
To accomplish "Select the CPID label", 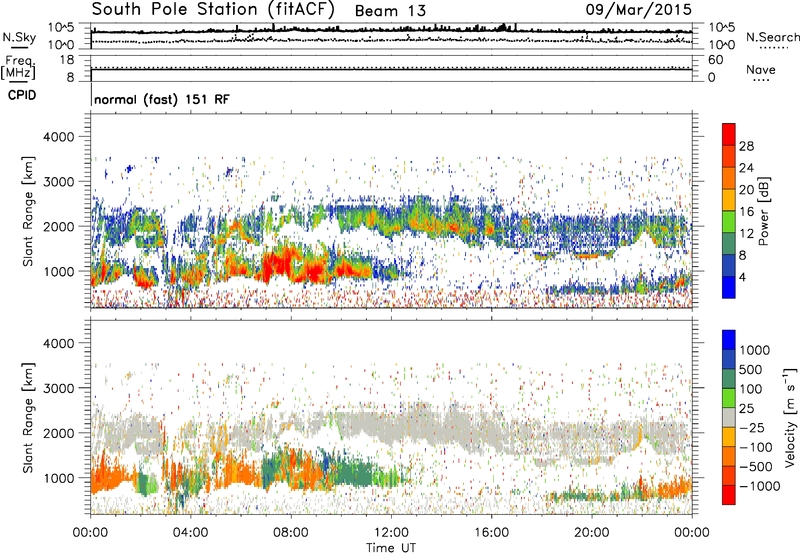I will coord(22,95).
